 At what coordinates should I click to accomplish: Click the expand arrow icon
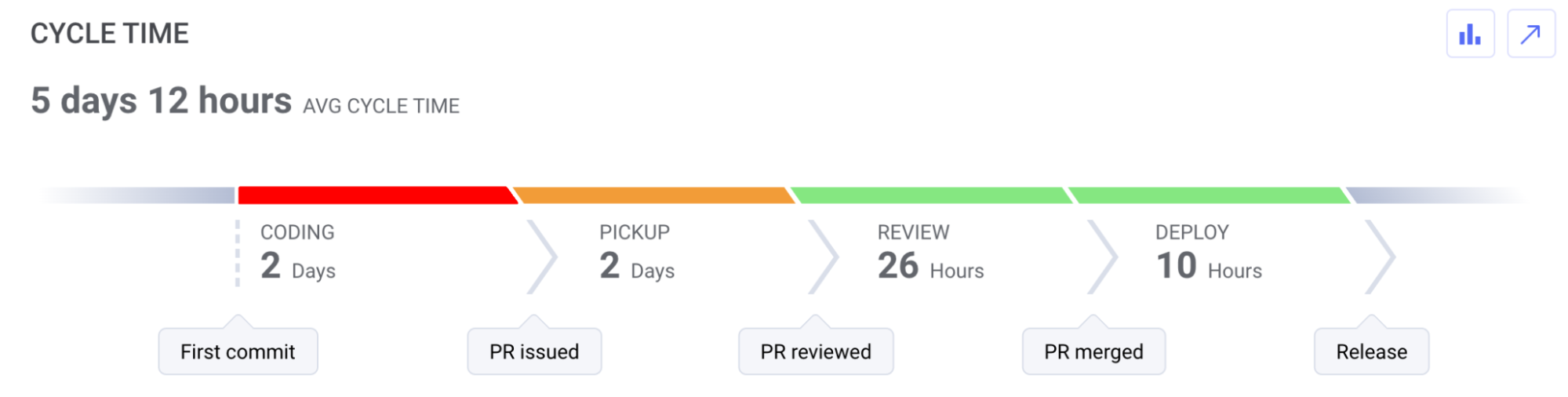coord(1530,34)
